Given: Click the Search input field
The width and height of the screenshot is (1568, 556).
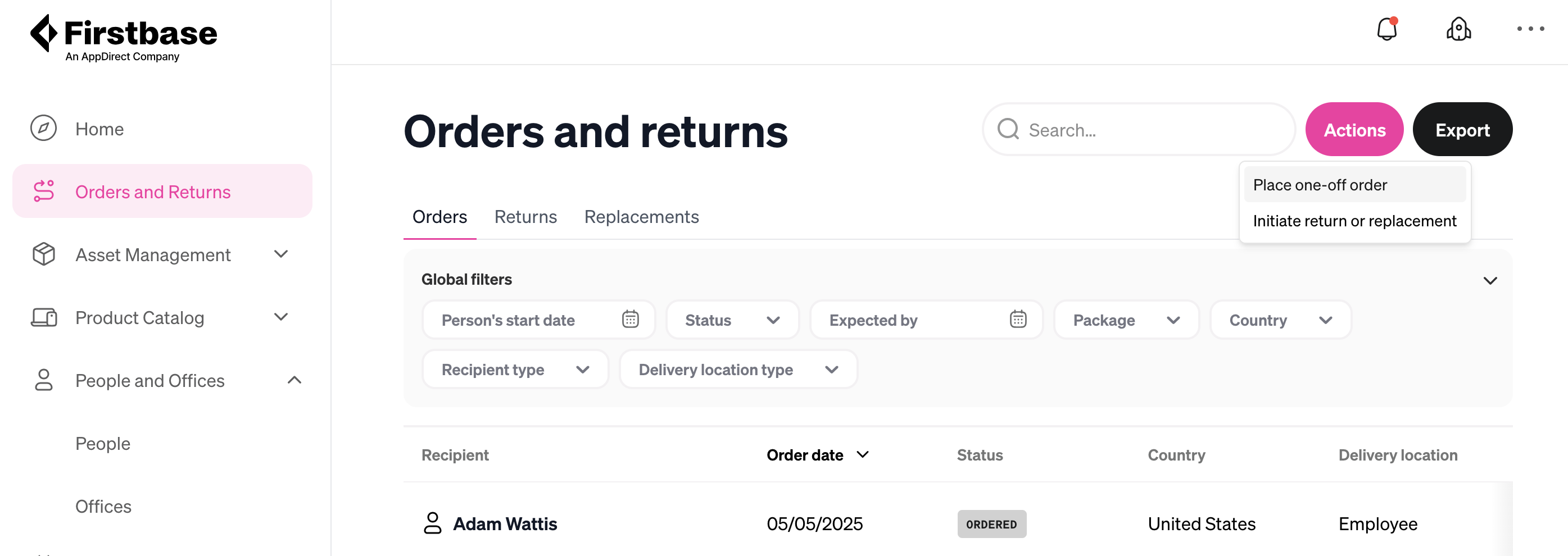Looking at the screenshot, I should click(1138, 130).
